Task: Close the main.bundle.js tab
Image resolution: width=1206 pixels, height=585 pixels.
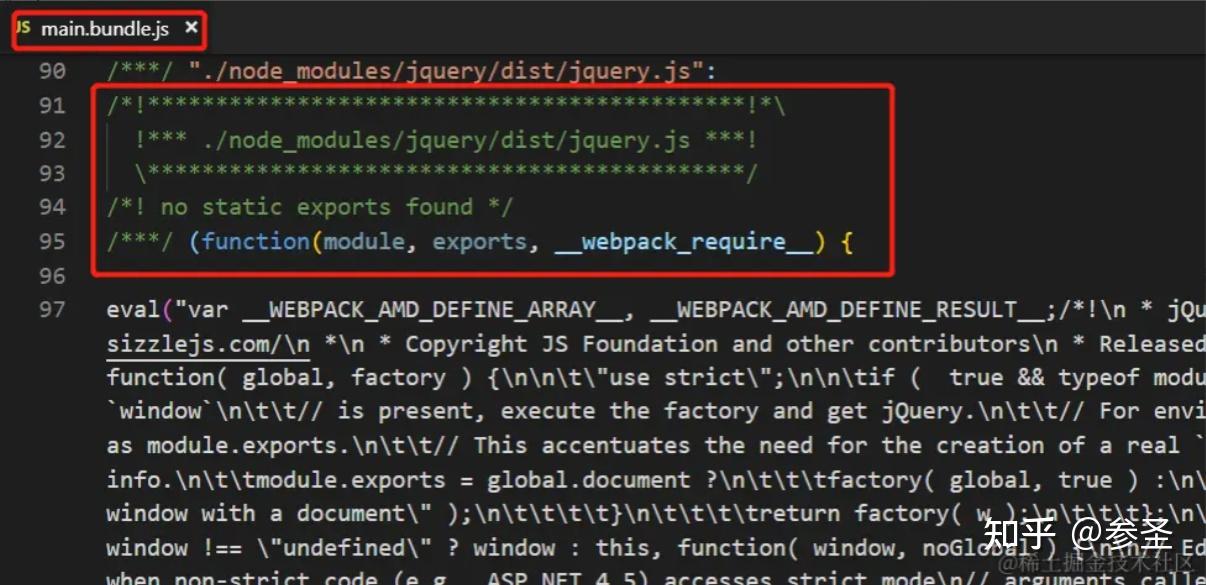Action: [190, 29]
